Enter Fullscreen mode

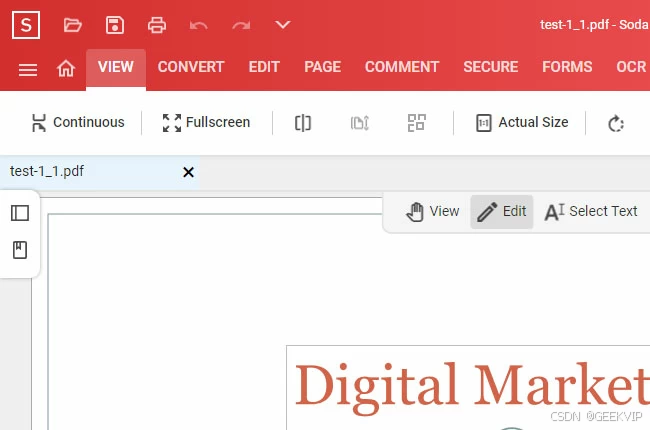point(206,122)
